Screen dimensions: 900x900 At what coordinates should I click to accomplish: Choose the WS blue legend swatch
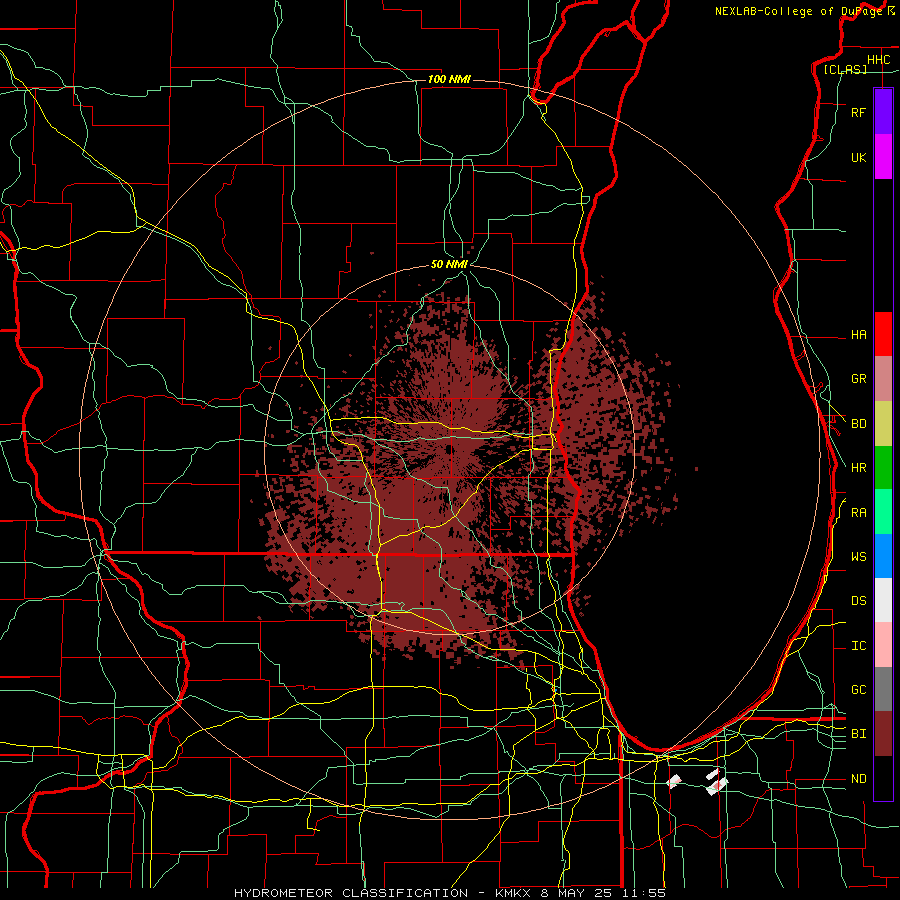click(x=883, y=556)
